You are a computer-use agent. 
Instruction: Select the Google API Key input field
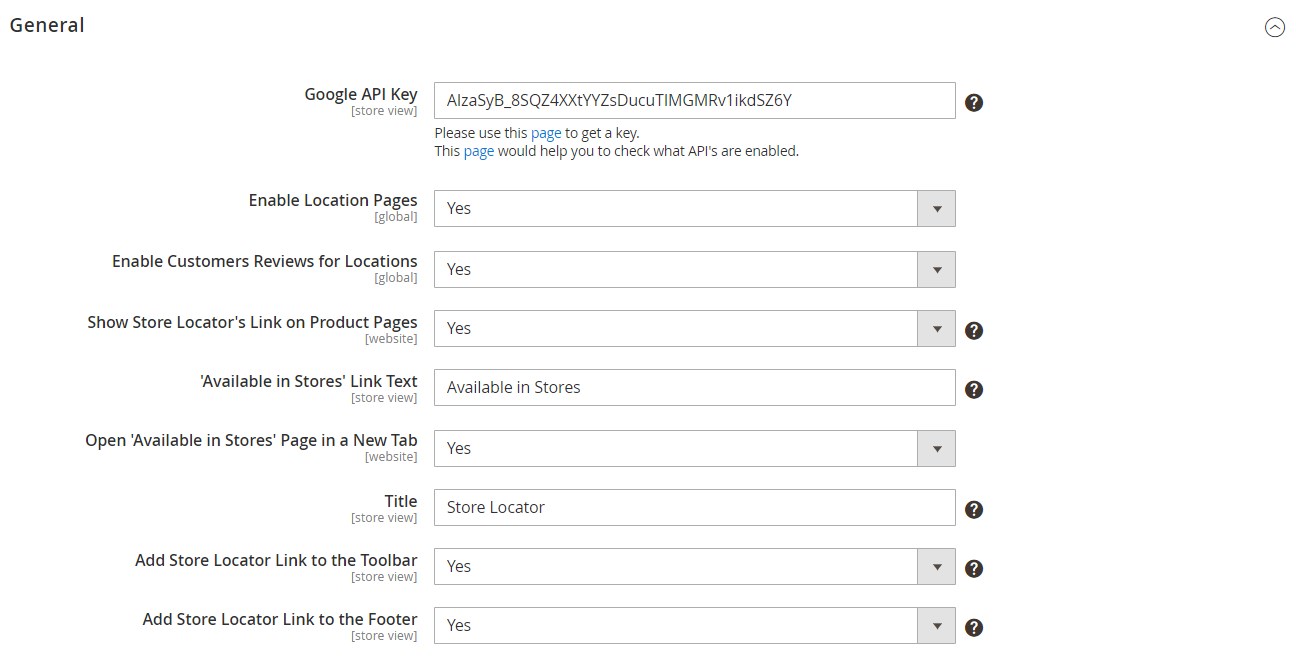pyautogui.click(x=694, y=100)
